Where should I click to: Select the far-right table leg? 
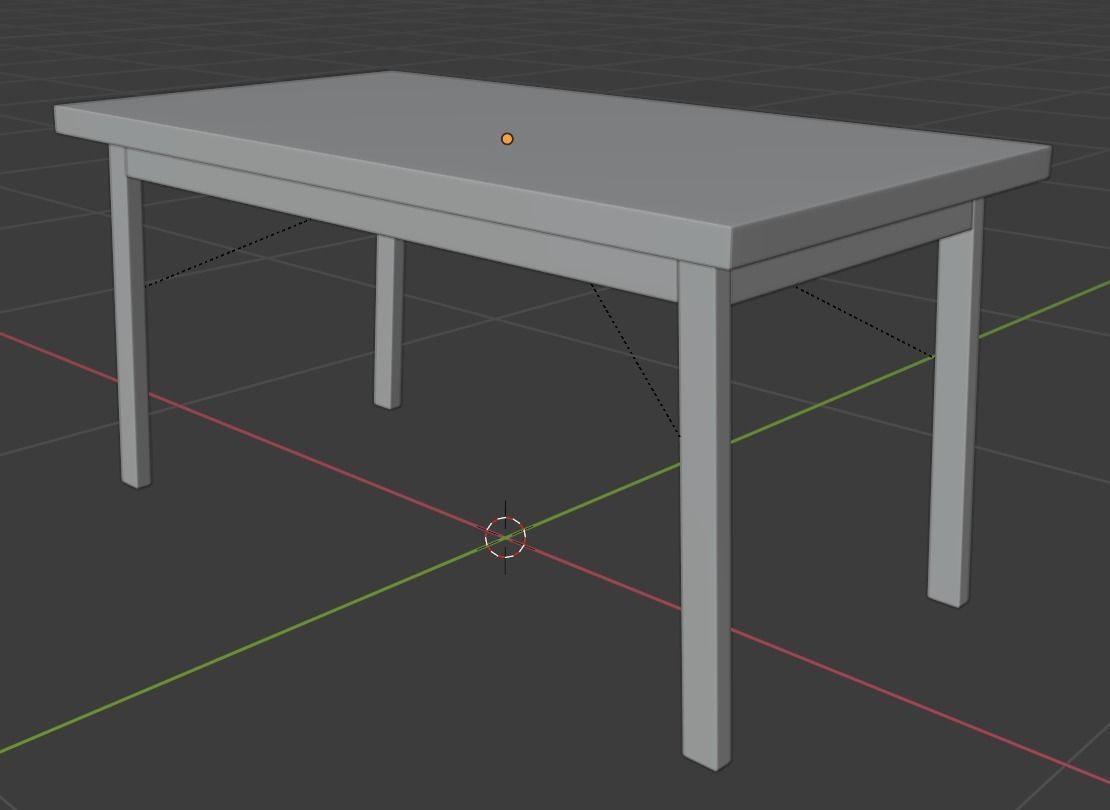(x=956, y=404)
